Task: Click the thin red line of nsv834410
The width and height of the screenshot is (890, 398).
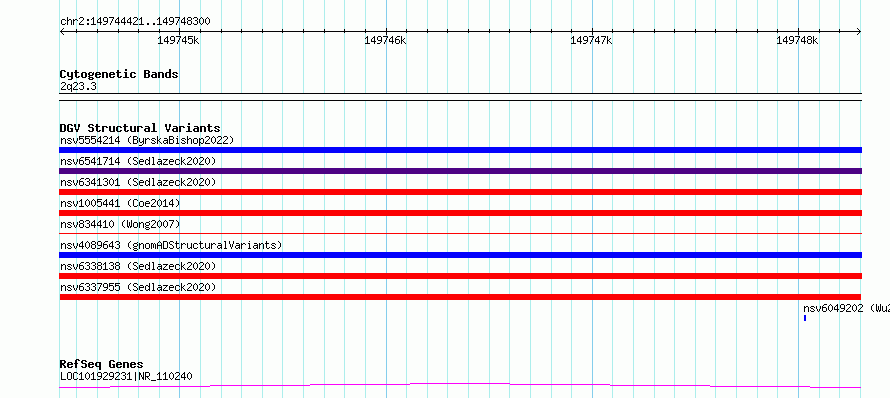Action: click(460, 233)
